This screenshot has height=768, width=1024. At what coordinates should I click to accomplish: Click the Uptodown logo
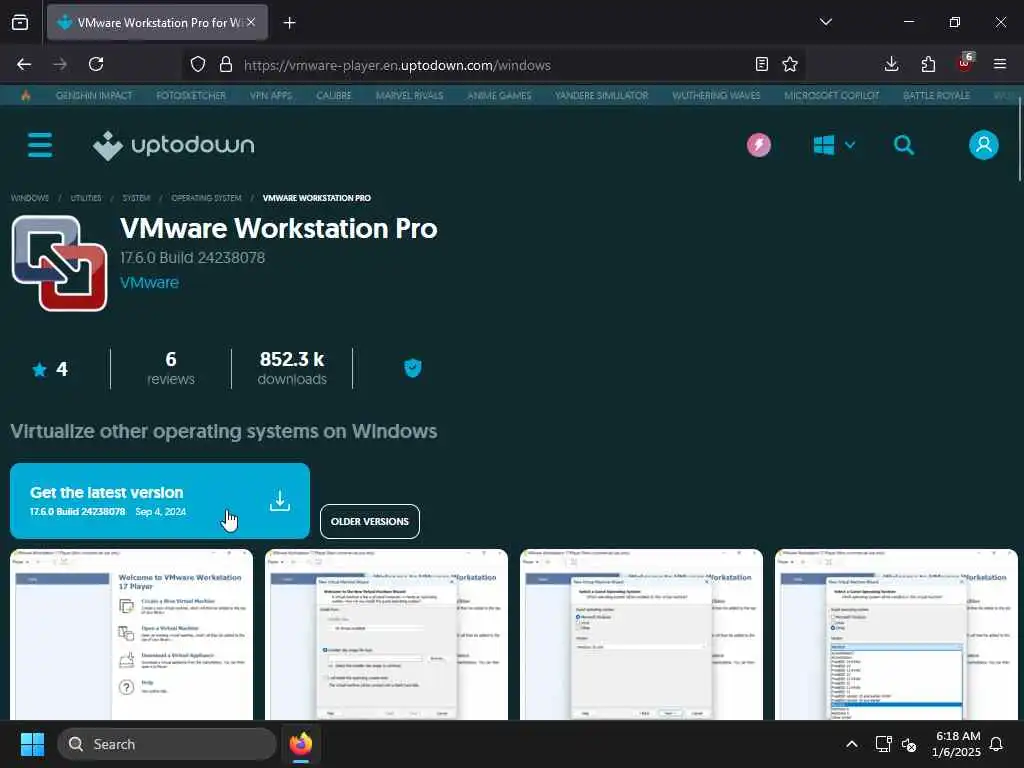point(174,145)
